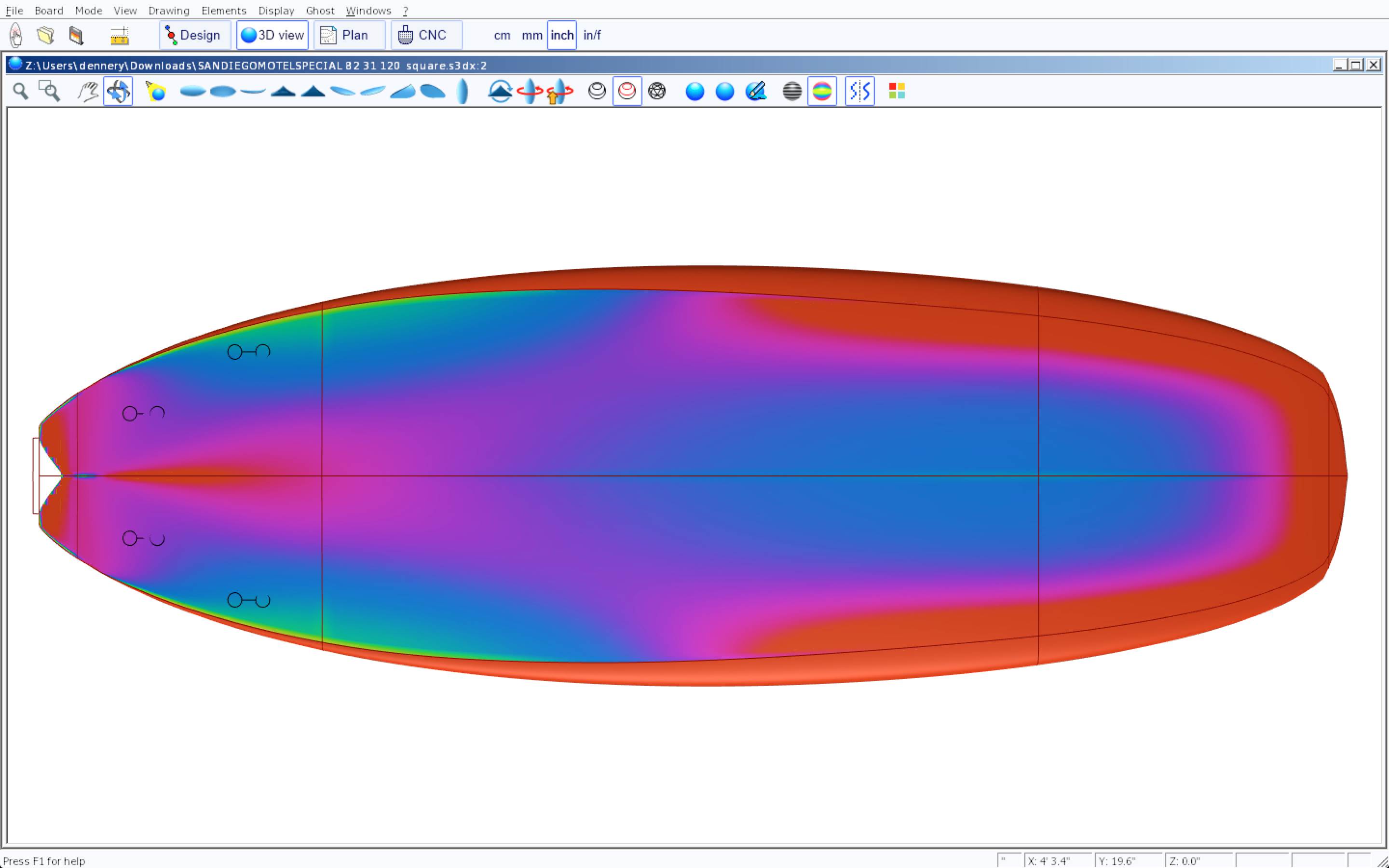
Task: Click the measuring tape ruler icon
Action: tap(120, 36)
